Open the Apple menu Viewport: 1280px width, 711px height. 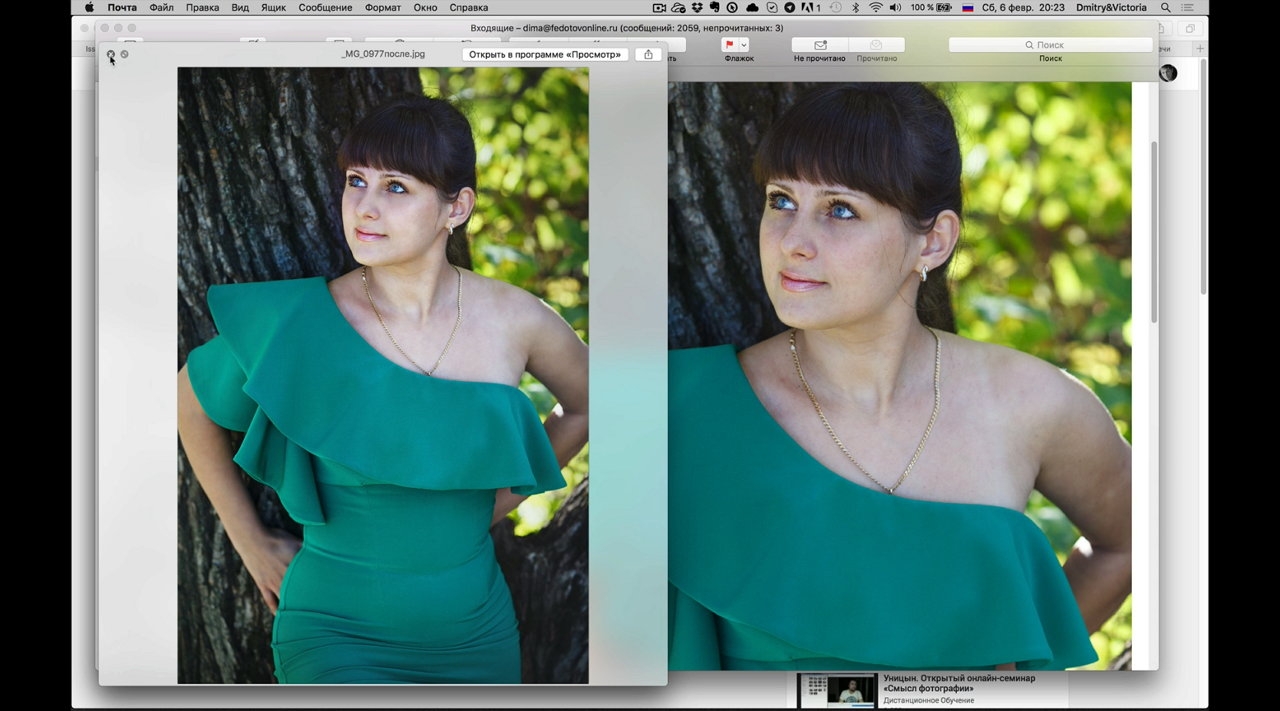90,7
